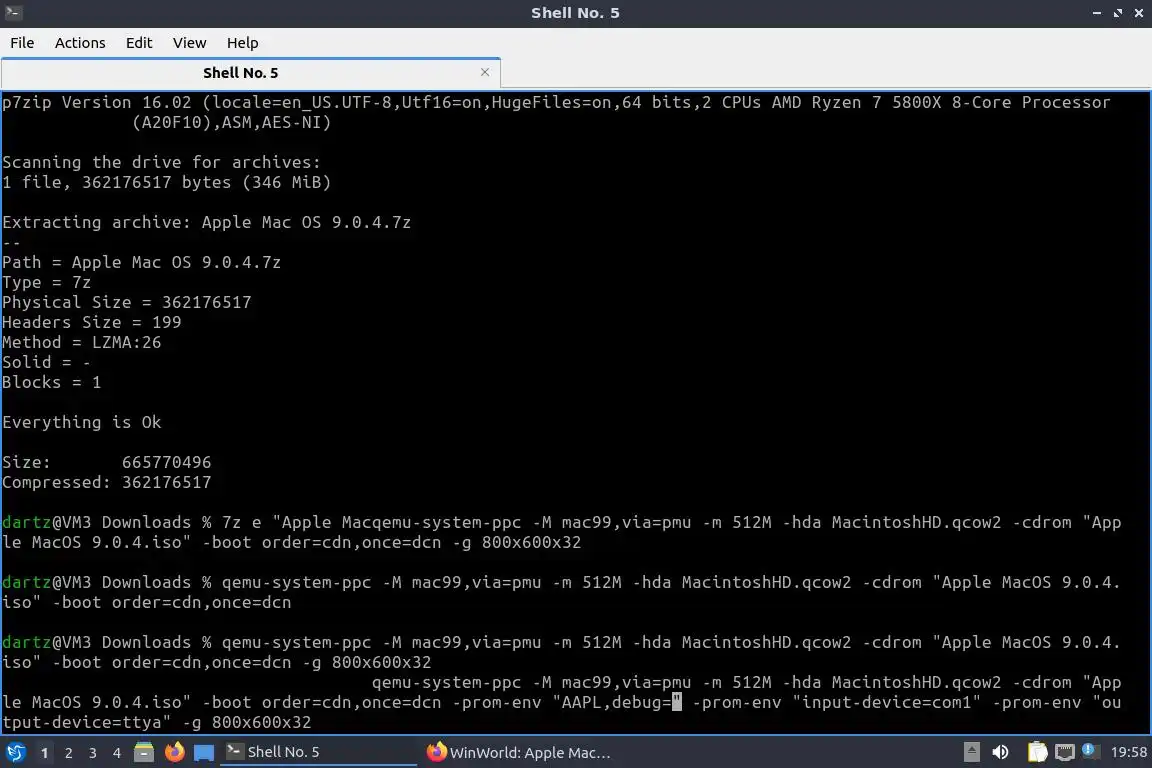Open the volume control tray icon

pos(1000,752)
